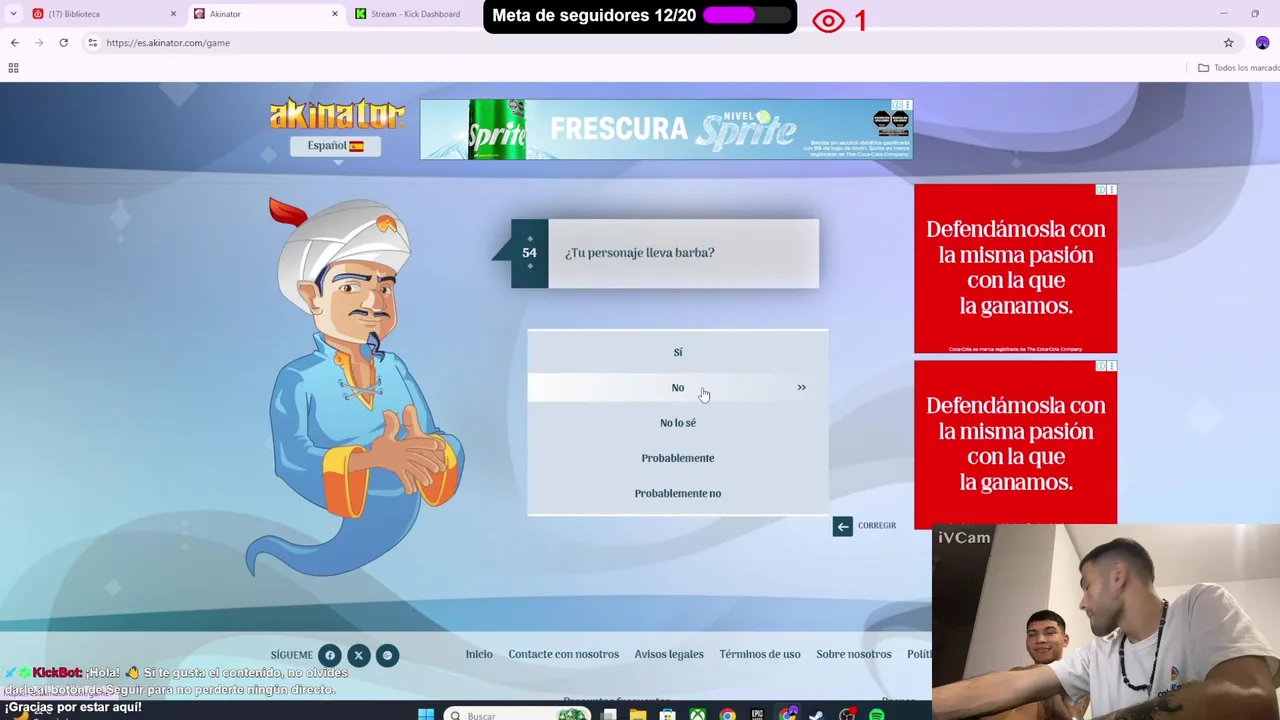This screenshot has width=1280, height=720.
Task: Answer "Sí" to the beard question
Action: pyautogui.click(x=677, y=352)
